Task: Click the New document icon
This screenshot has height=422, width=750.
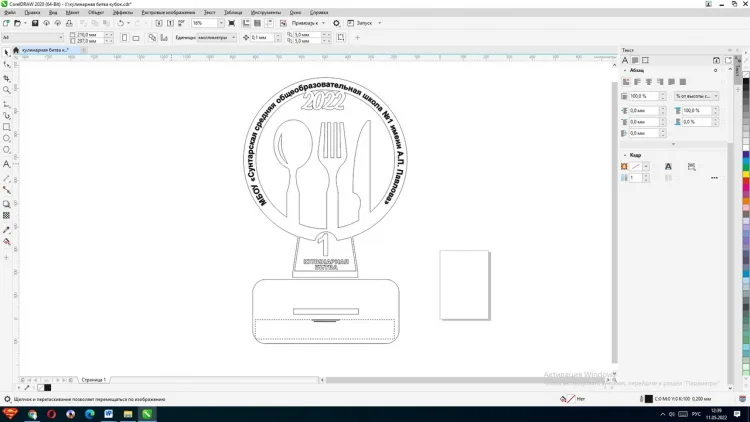Action: click(x=6, y=23)
